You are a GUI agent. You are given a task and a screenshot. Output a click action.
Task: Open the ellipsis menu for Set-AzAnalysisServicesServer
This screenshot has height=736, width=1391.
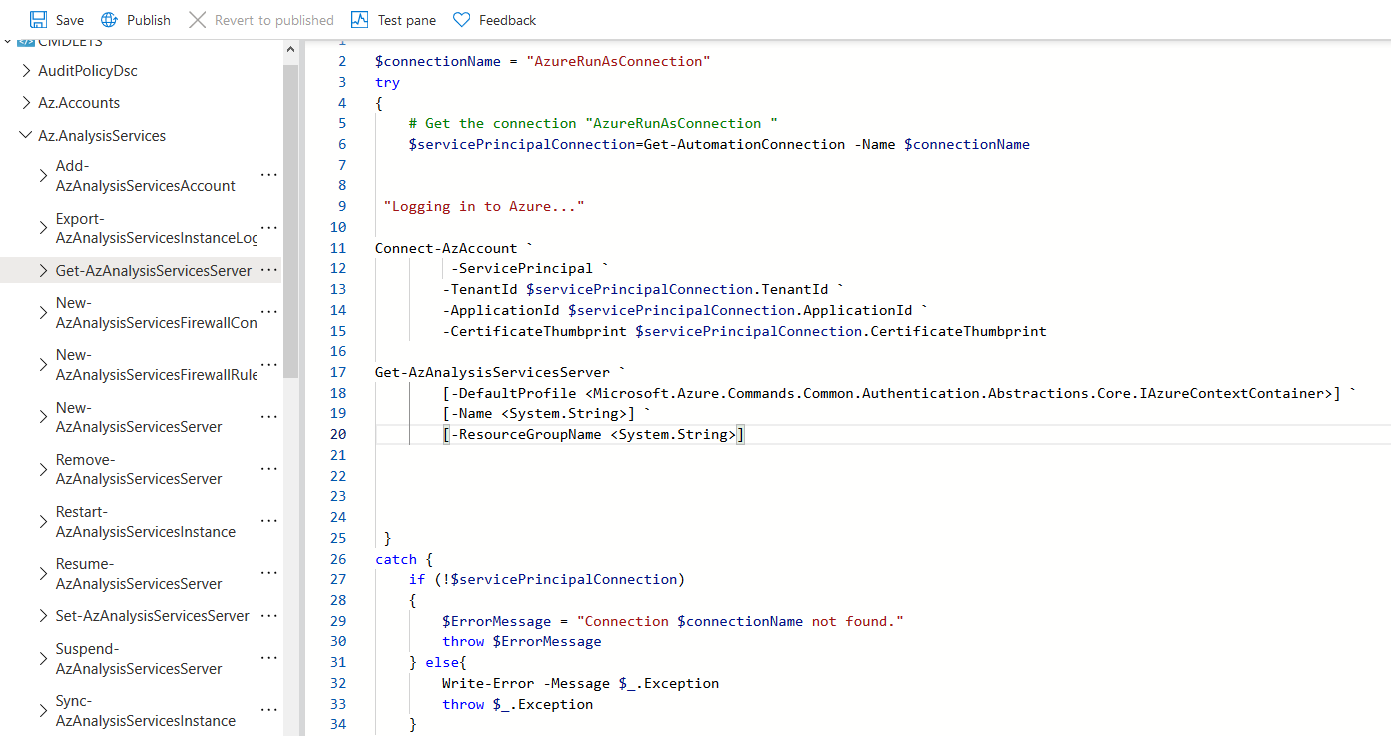269,616
